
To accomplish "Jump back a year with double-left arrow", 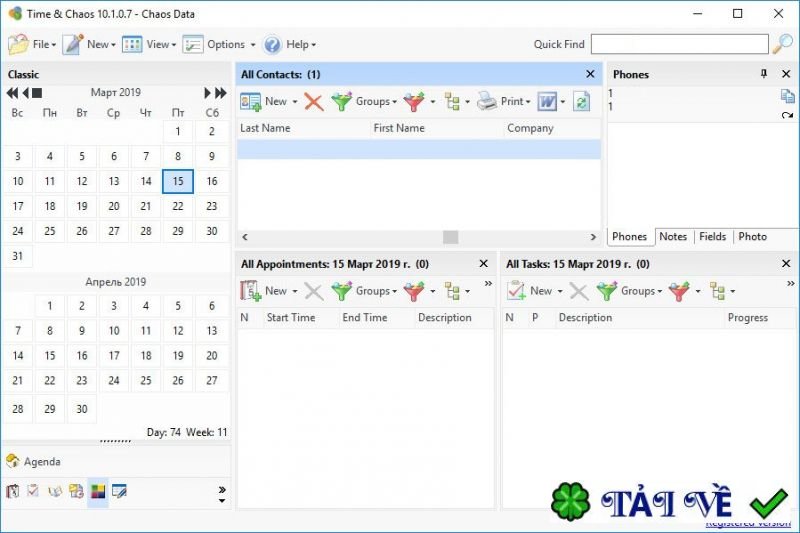I will (12, 93).
